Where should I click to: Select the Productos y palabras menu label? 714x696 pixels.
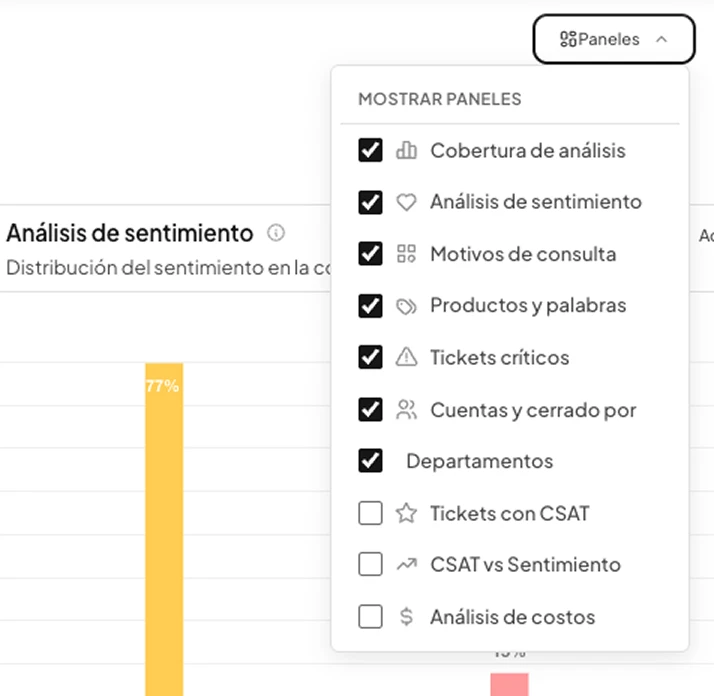click(x=528, y=306)
